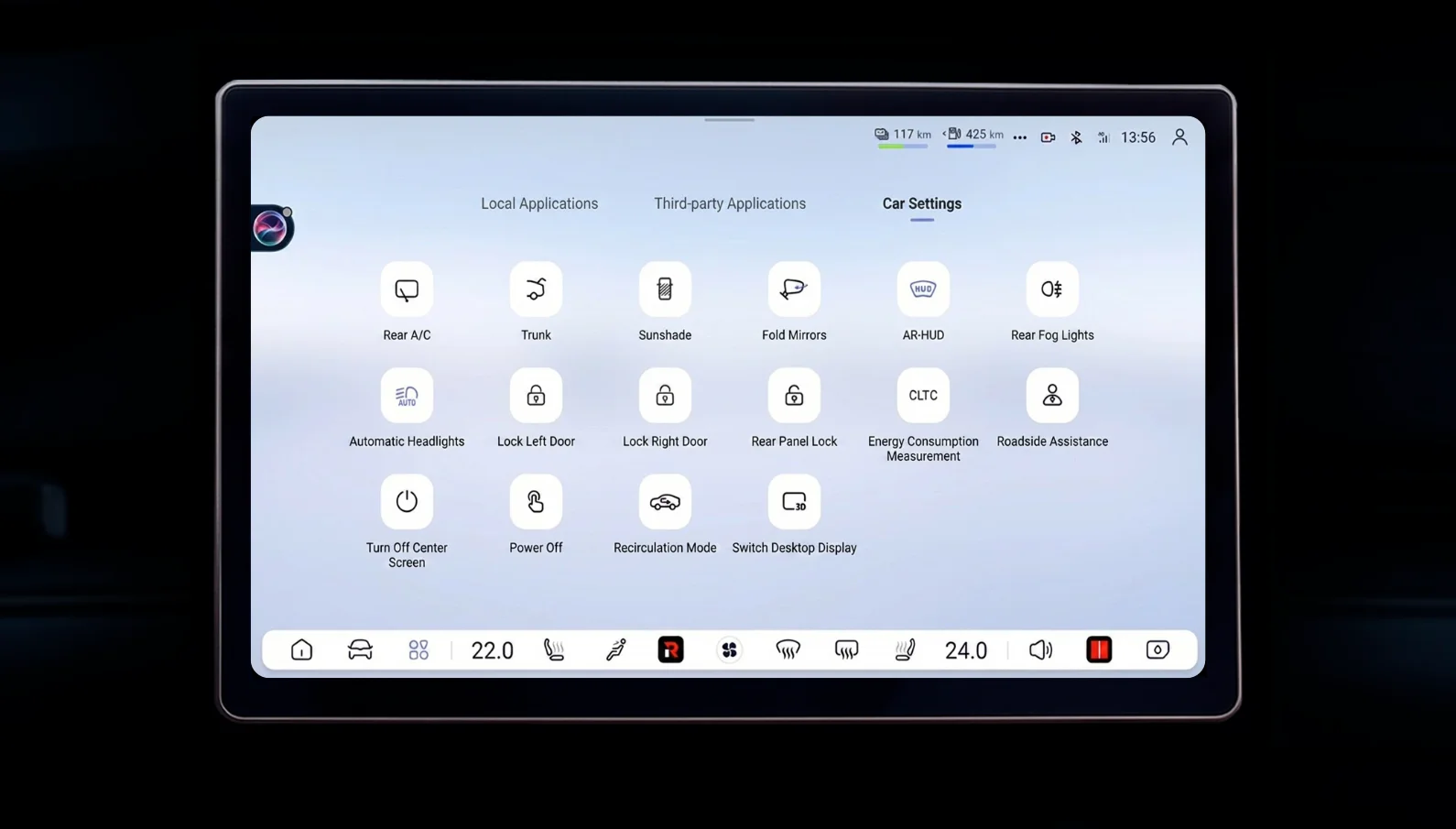Screen dimensions: 1456x829
Task: Open CLTC Energy Consumption Measurement
Action: pos(923,396)
